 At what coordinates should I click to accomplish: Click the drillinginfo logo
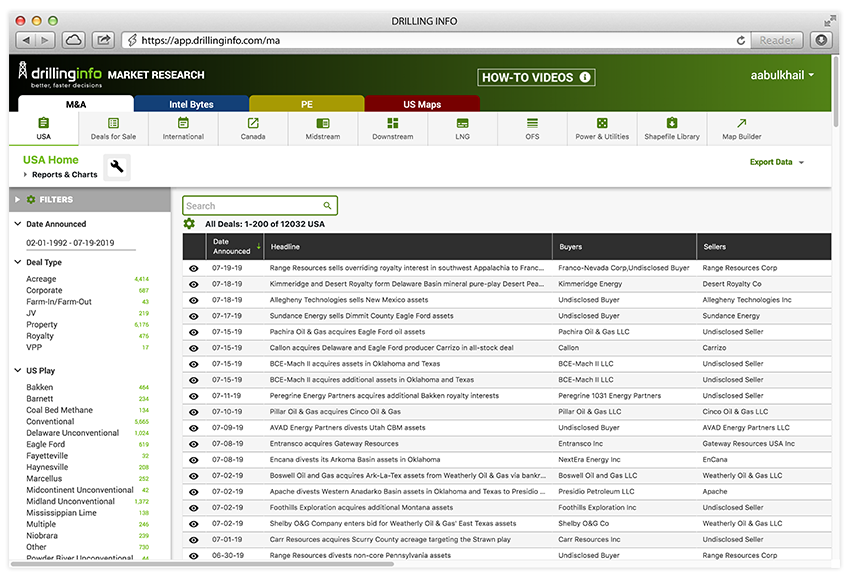point(61,74)
